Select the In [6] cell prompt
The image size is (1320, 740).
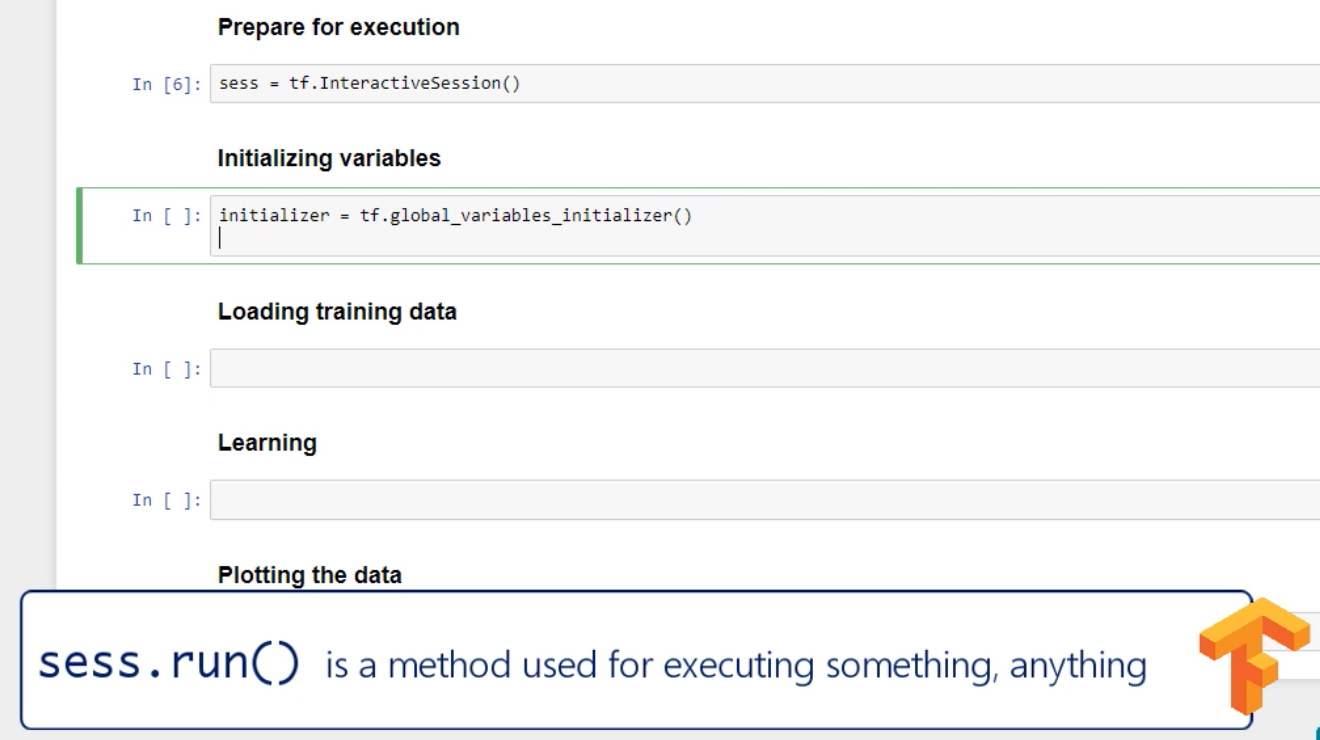click(x=167, y=84)
